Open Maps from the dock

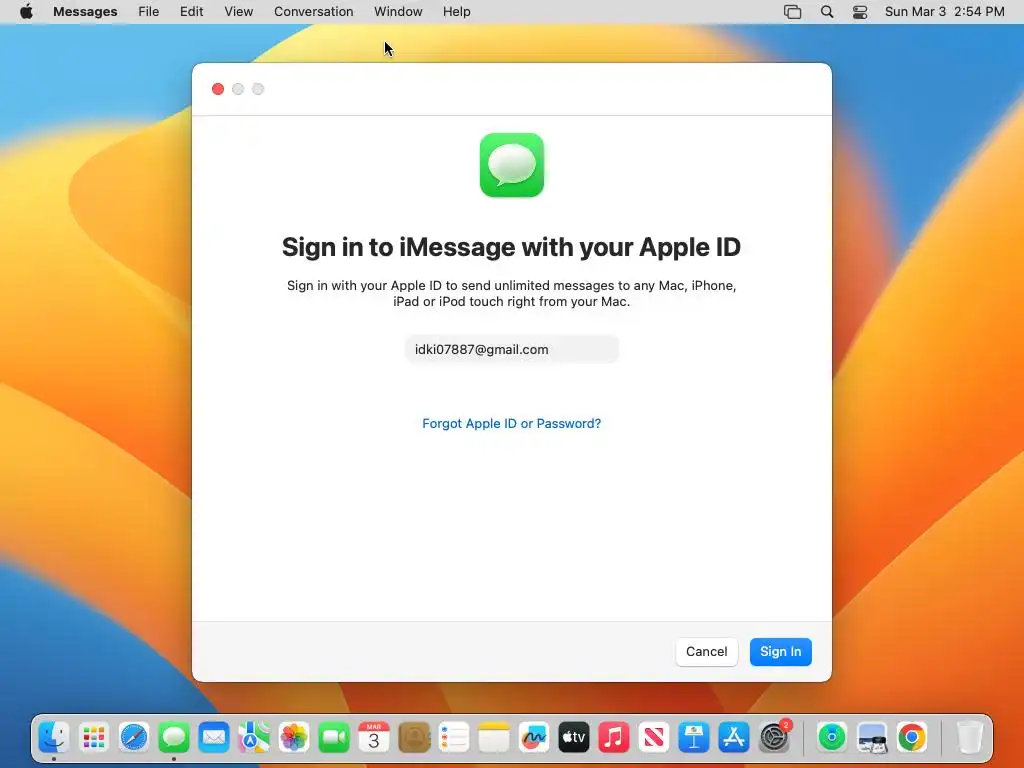coord(254,737)
